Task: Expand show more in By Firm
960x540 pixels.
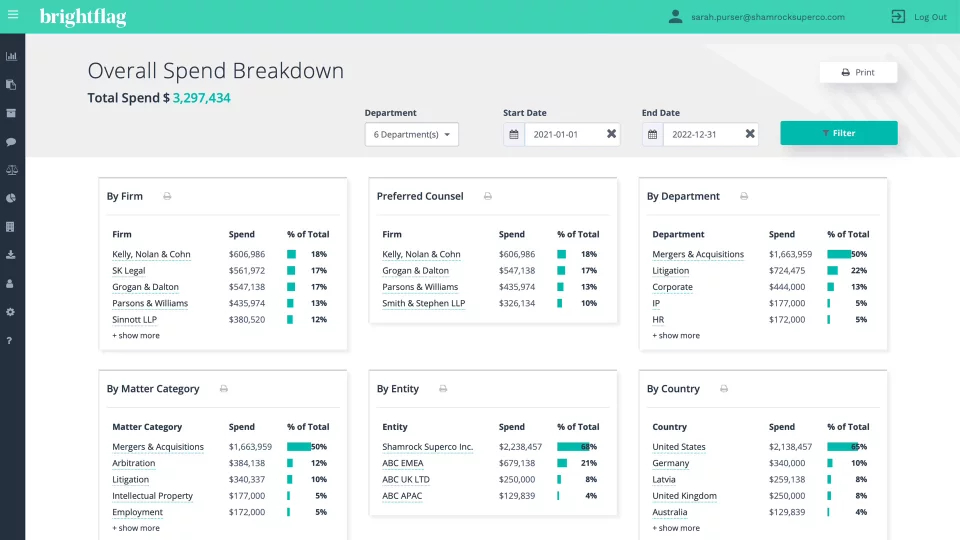Action: [x=136, y=336]
